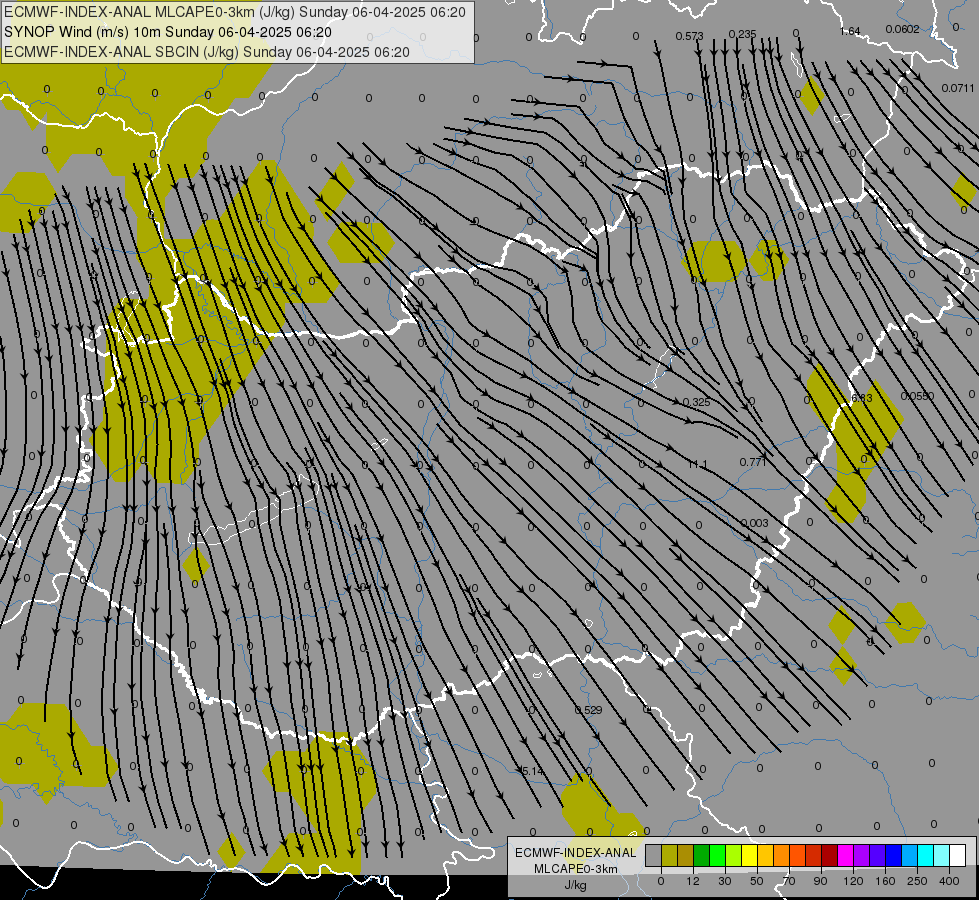Click the SYNOP Wind (m/s) 10m header line
This screenshot has height=900, width=979.
(168, 32)
